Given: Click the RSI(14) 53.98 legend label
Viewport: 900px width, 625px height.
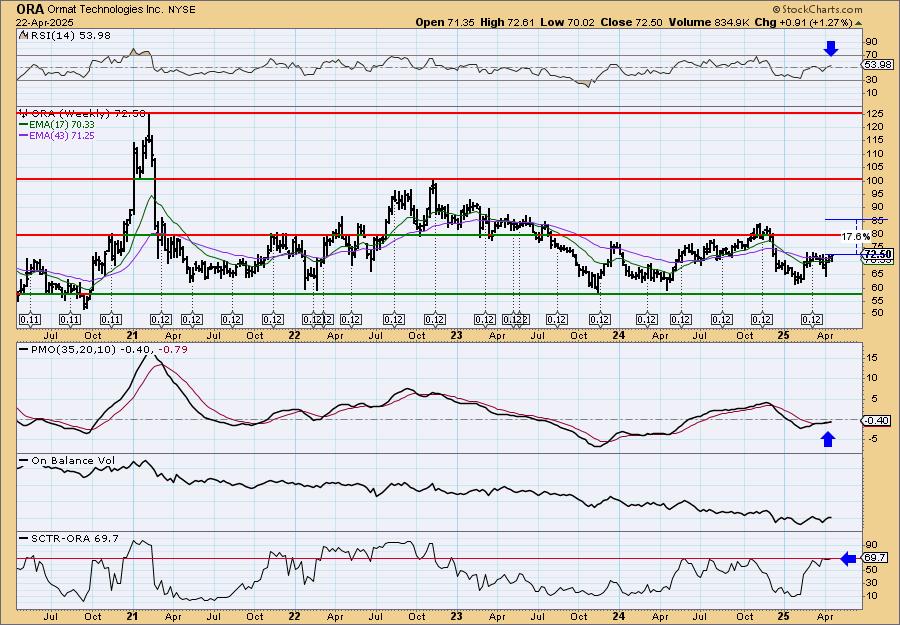Looking at the screenshot, I should tap(69, 36).
